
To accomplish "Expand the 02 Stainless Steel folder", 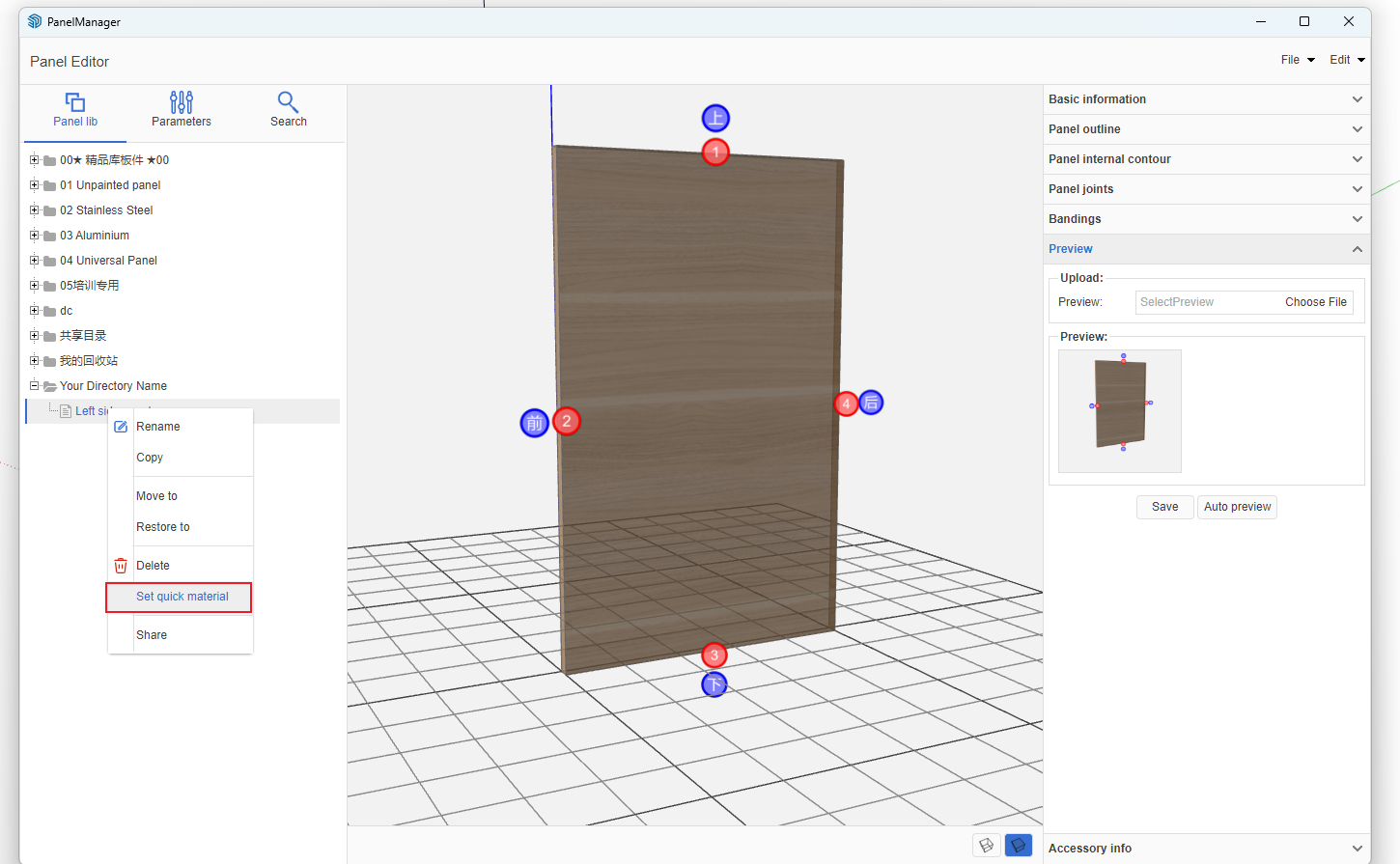I will tap(35, 210).
